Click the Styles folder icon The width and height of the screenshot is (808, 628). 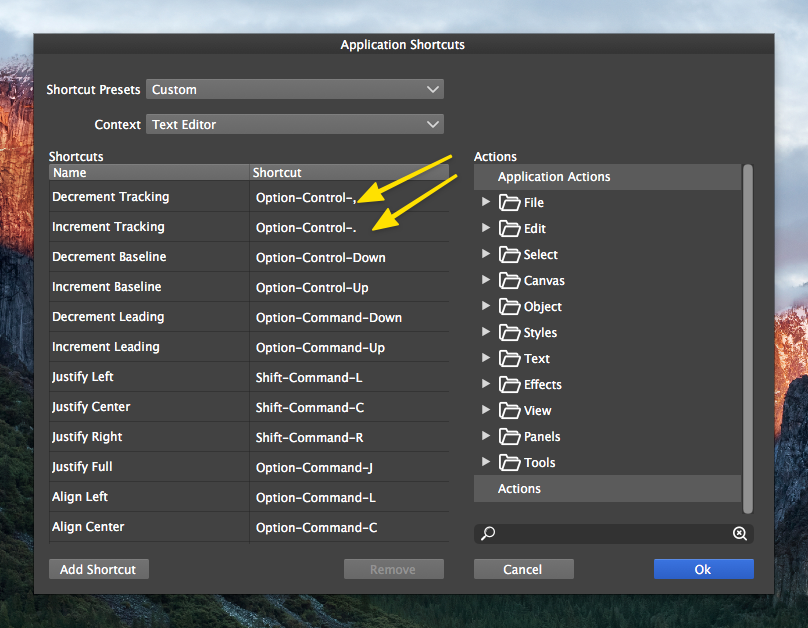509,333
